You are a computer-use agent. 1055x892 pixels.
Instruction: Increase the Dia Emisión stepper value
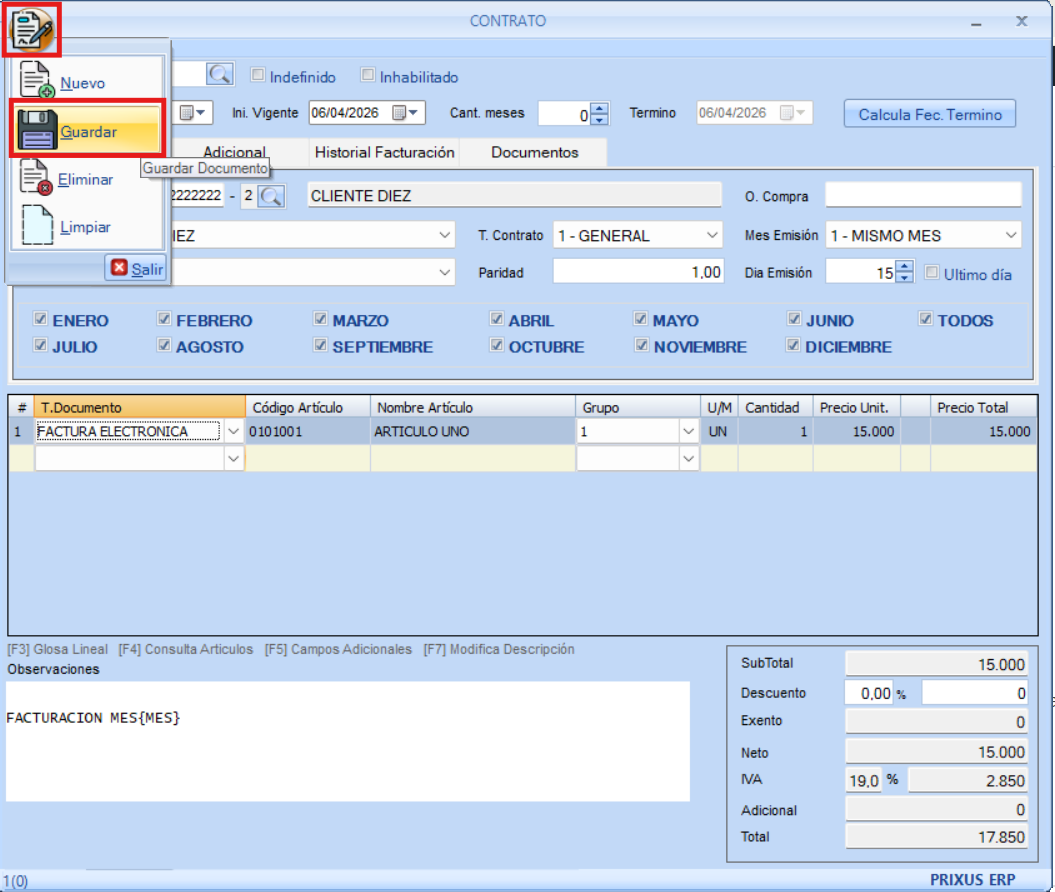904,266
